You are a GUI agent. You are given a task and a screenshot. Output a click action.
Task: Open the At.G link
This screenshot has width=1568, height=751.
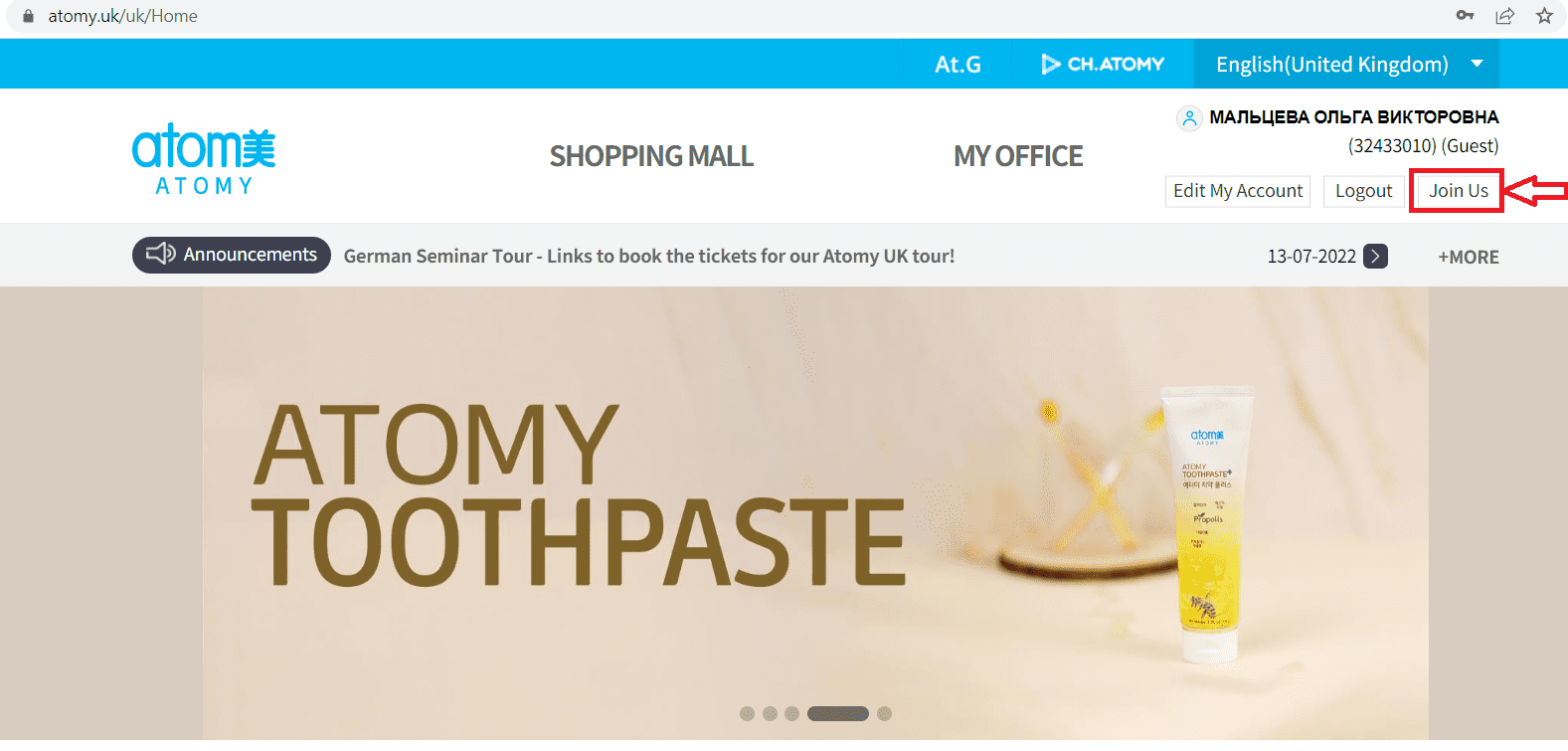[x=958, y=64]
